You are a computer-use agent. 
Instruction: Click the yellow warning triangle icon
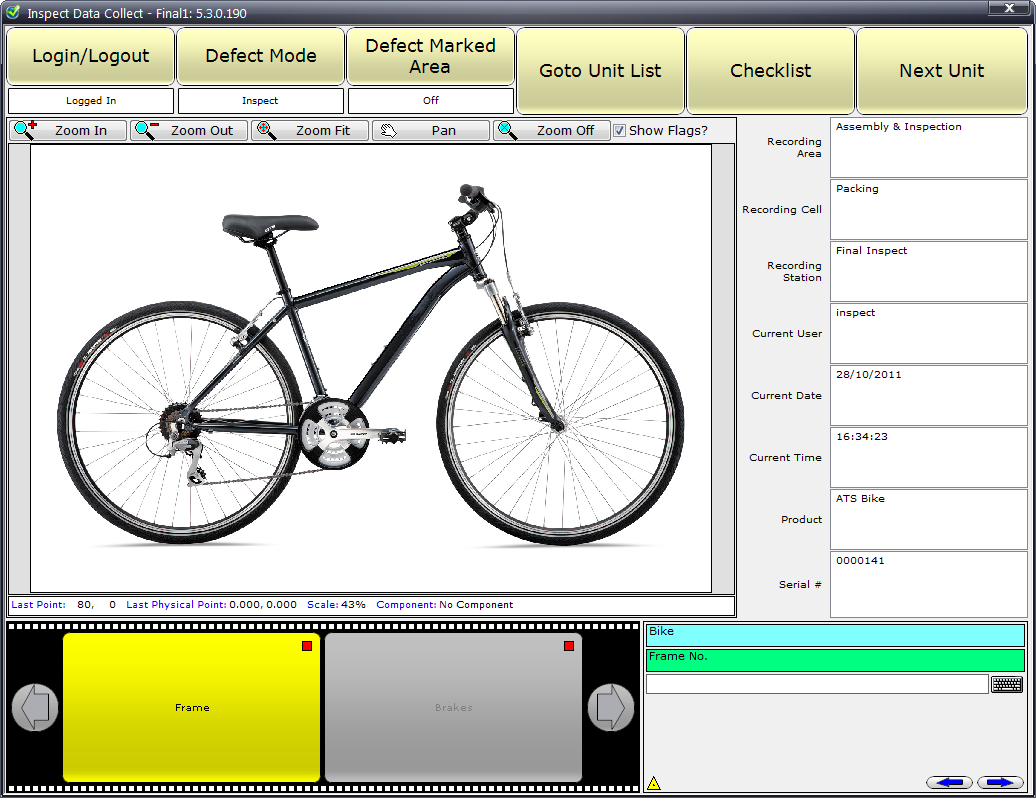tap(654, 783)
